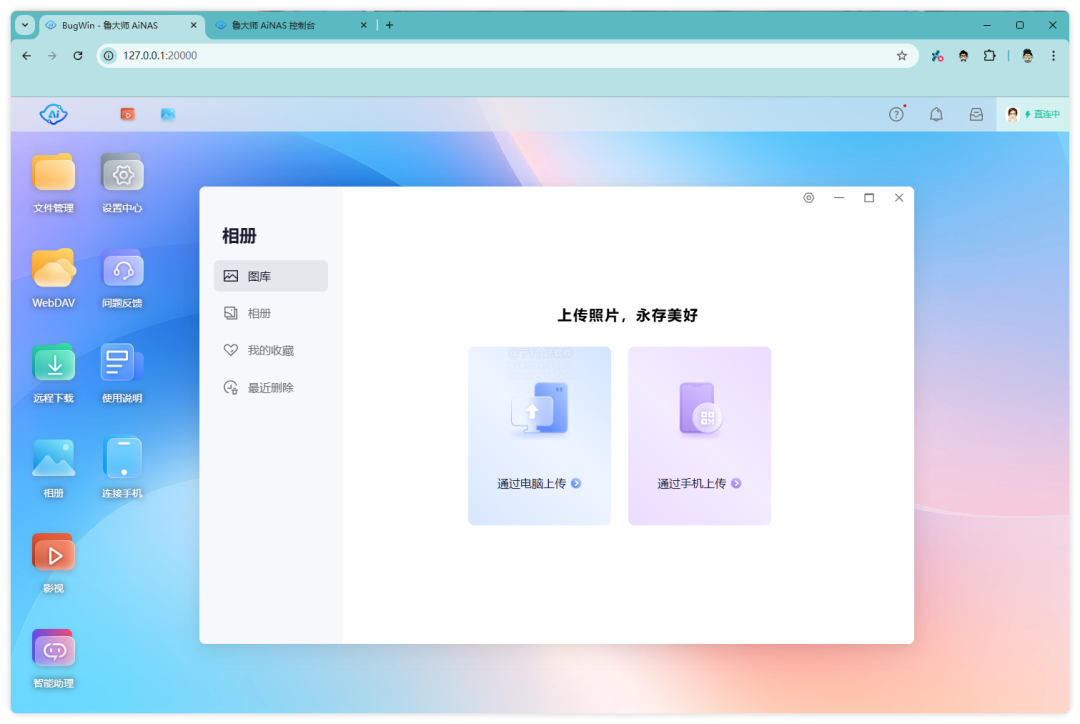Select 我的收藏 in the sidebar
1080x724 pixels.
[271, 350]
